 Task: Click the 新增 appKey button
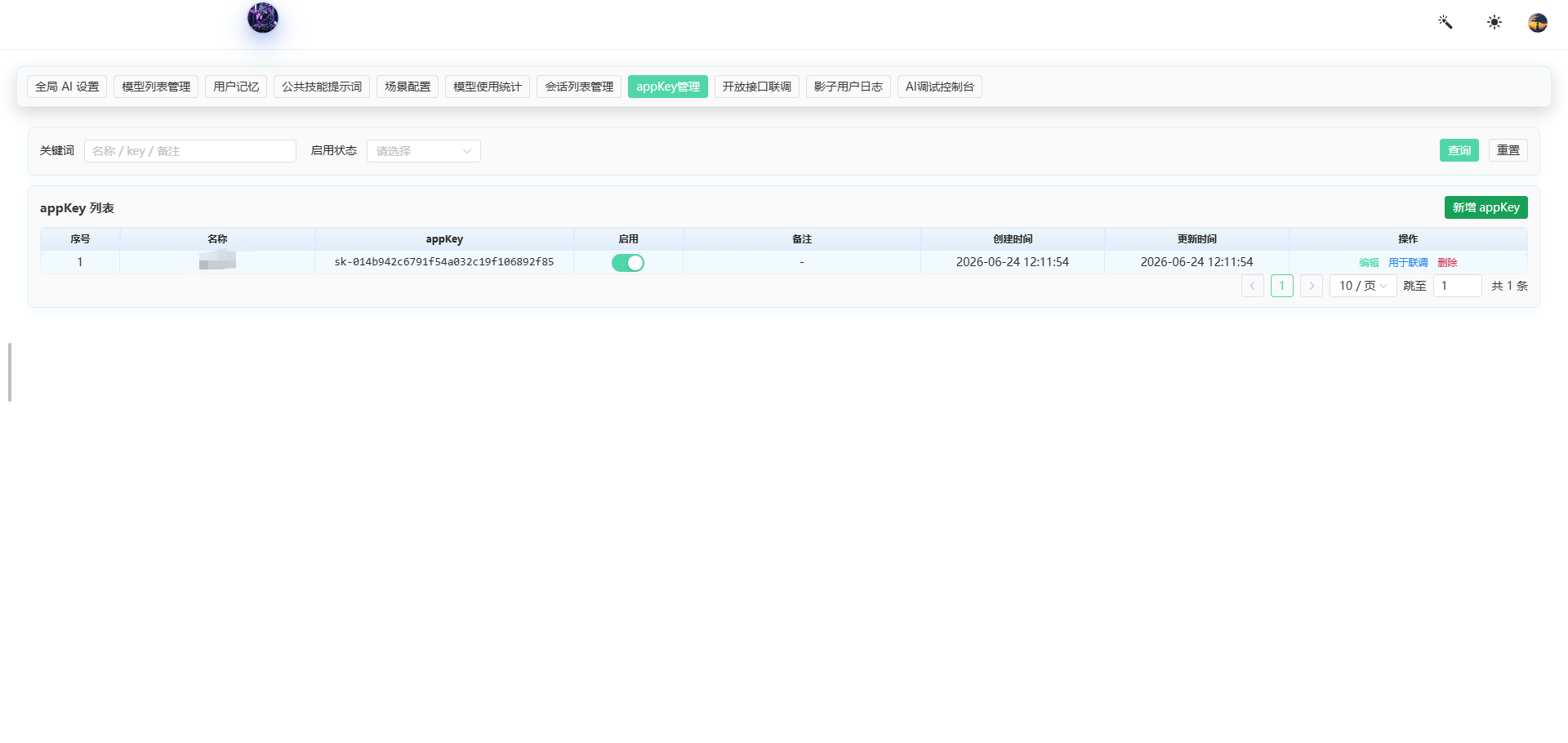click(1486, 207)
